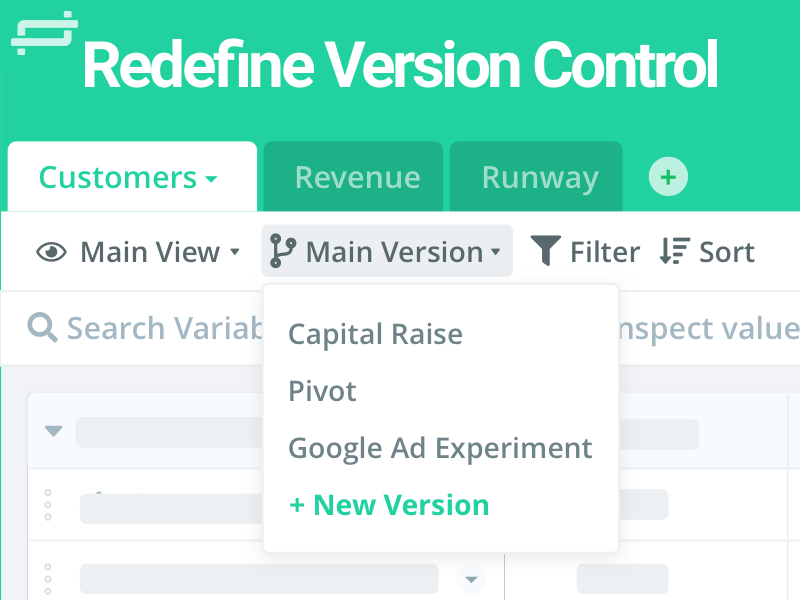Choose the Google Ad Experiment version
This screenshot has width=800, height=600.
coord(440,448)
